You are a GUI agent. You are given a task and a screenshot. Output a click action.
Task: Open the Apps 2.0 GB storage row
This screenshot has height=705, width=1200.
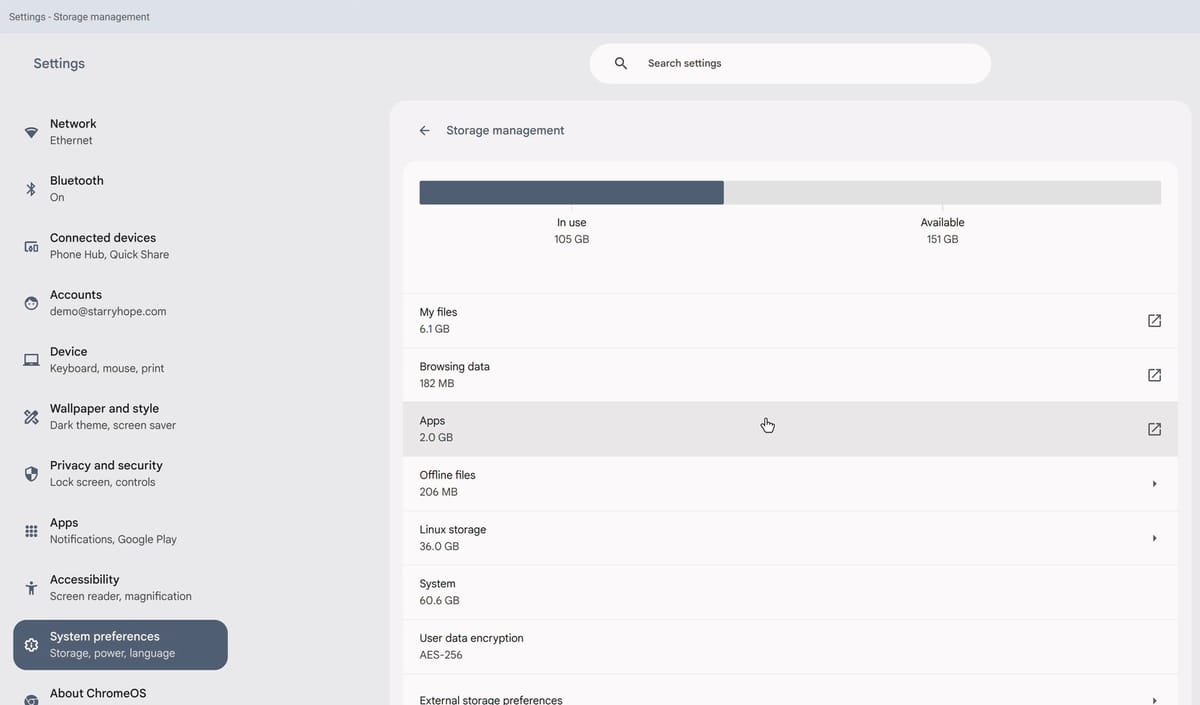pyautogui.click(x=790, y=429)
